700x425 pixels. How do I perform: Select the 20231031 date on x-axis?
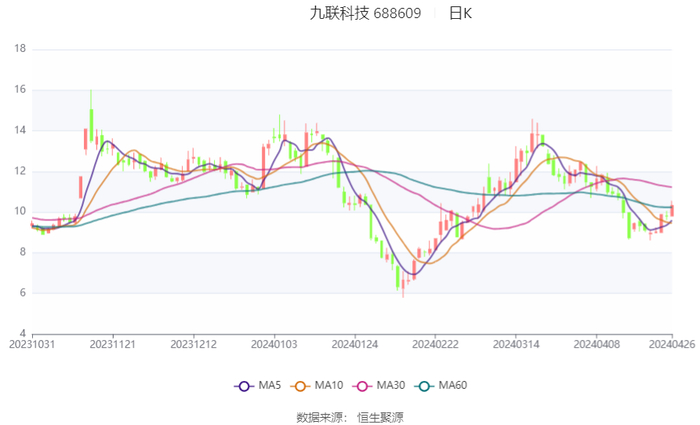point(32,344)
